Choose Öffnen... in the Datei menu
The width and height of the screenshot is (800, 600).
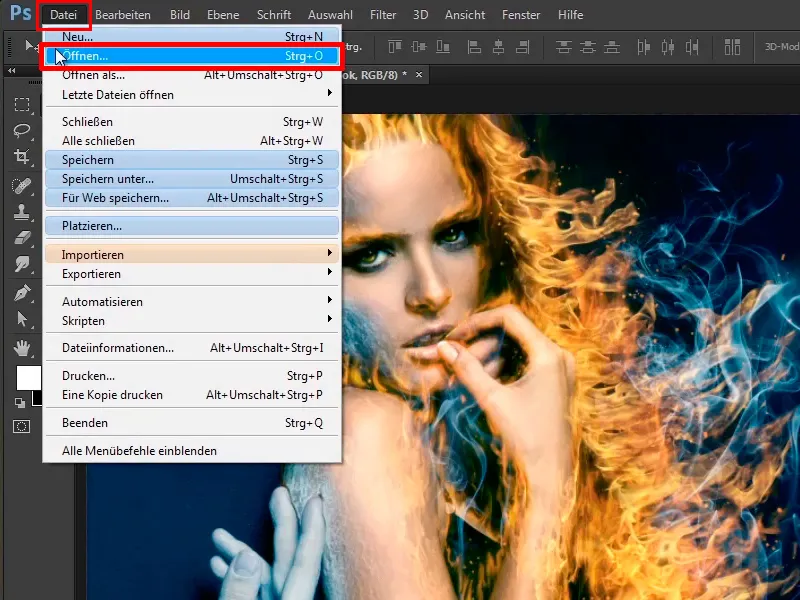click(192, 56)
